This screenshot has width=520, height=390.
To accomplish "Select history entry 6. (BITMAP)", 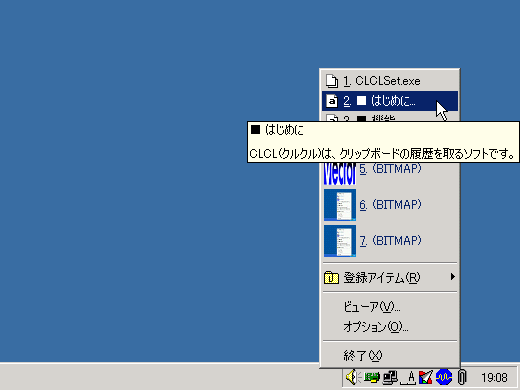I will point(390,205).
